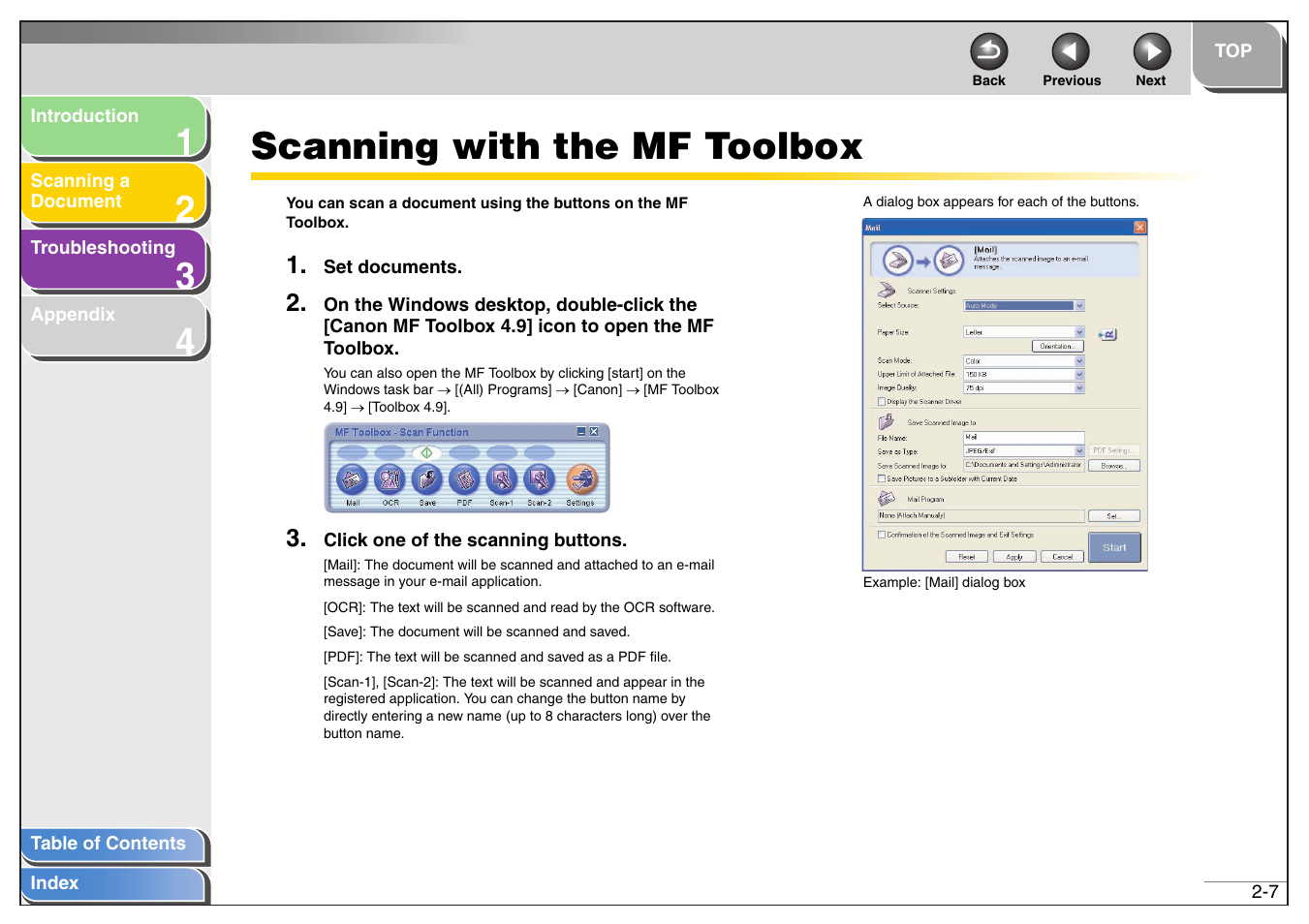Click the envelope icon in Mail dialog header
Viewport: 1309px width, 924px height.
(949, 261)
